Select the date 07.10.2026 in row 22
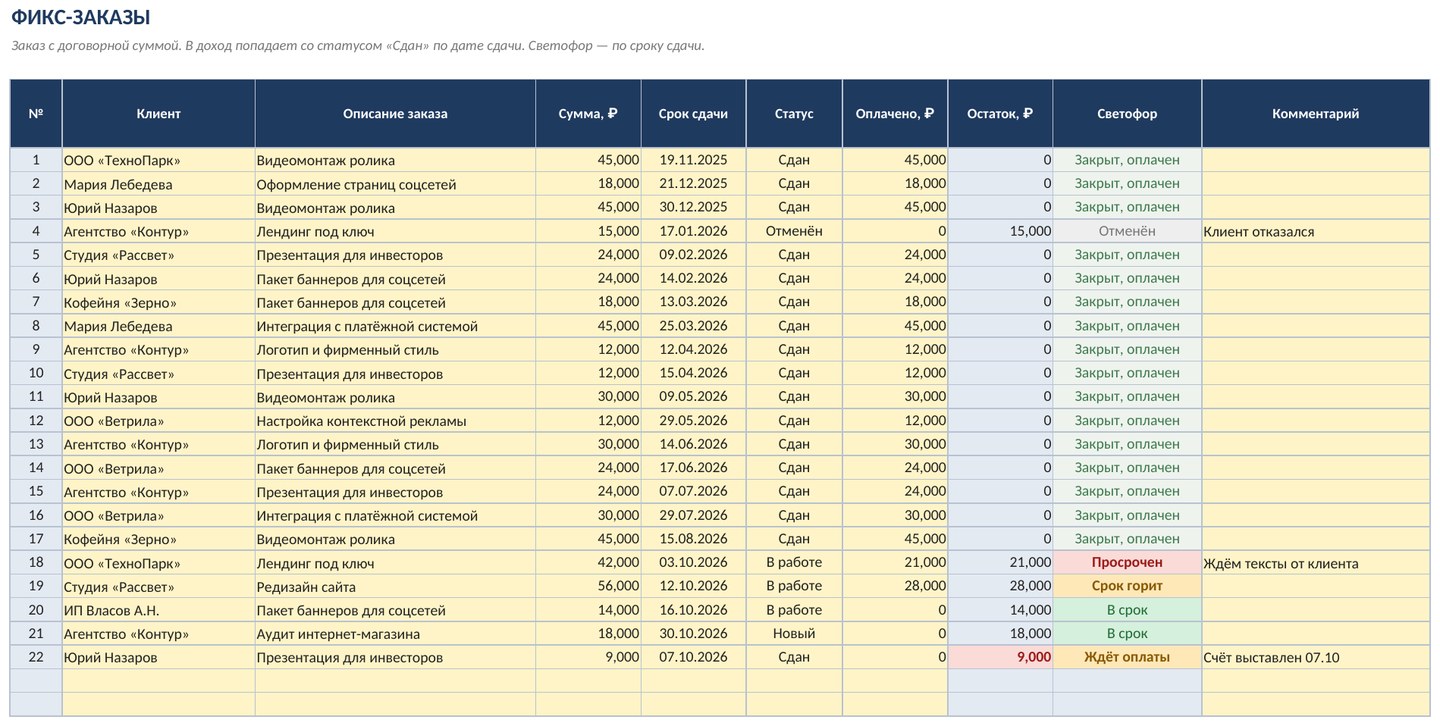Viewport: 1440px width, 726px height. (693, 657)
